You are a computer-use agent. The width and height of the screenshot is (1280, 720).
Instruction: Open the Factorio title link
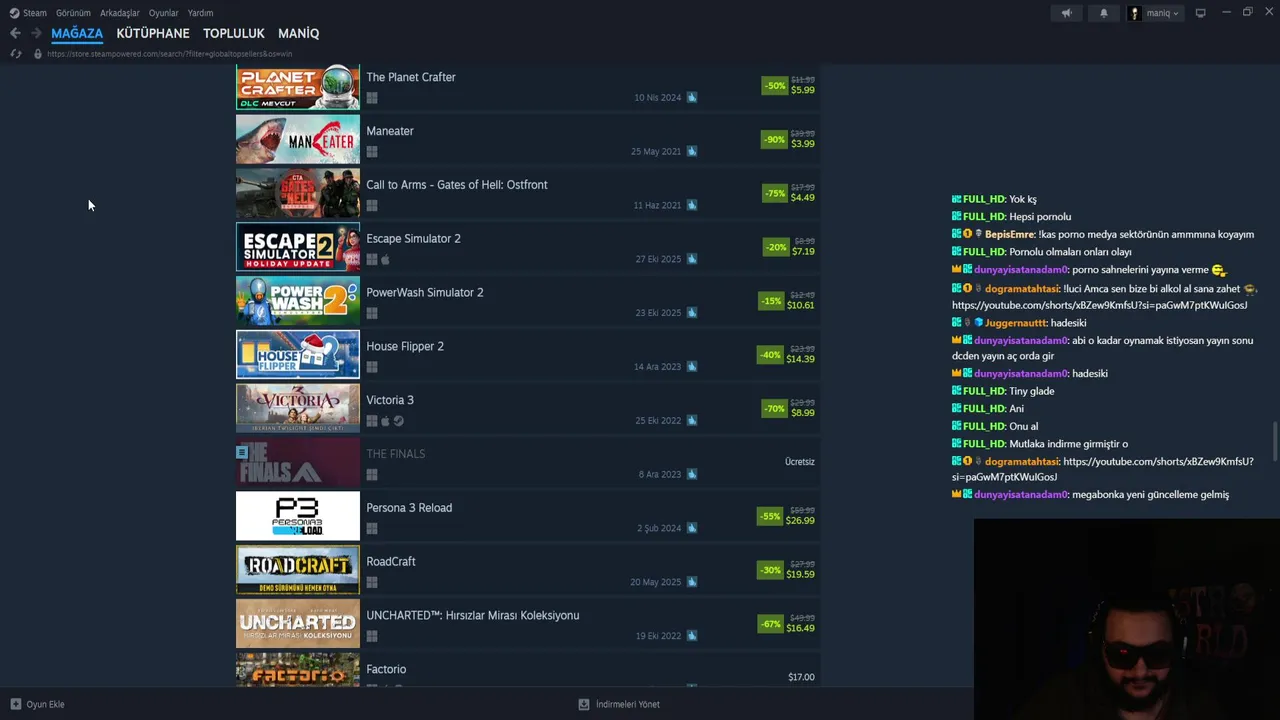click(x=386, y=669)
